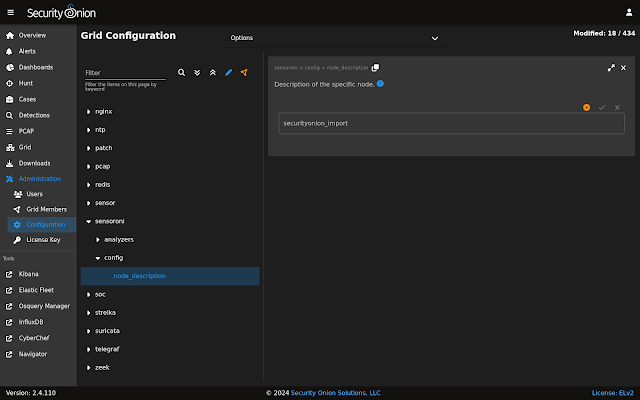Click the orange reset value icon

click(x=587, y=107)
